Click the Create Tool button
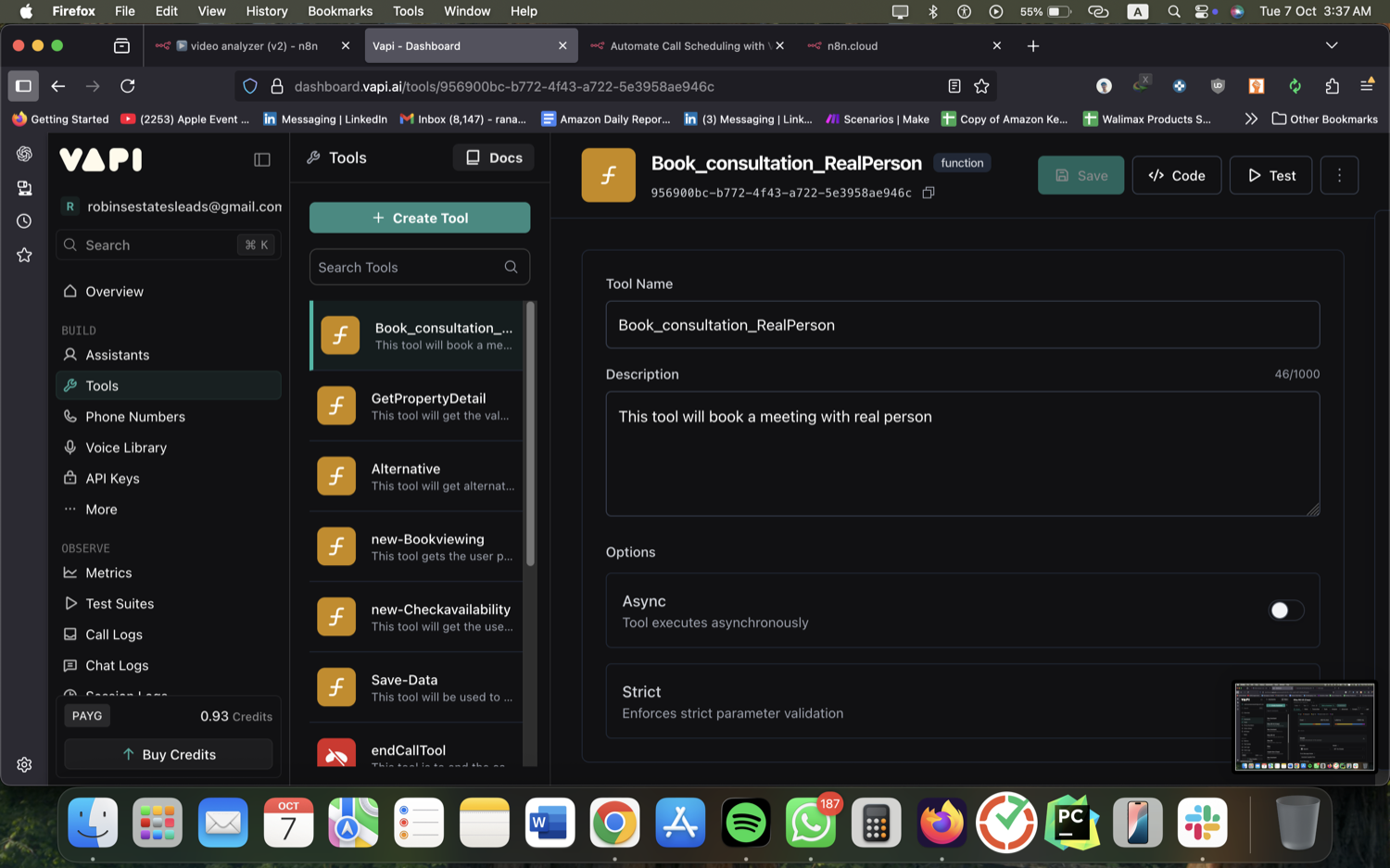 pyautogui.click(x=420, y=218)
